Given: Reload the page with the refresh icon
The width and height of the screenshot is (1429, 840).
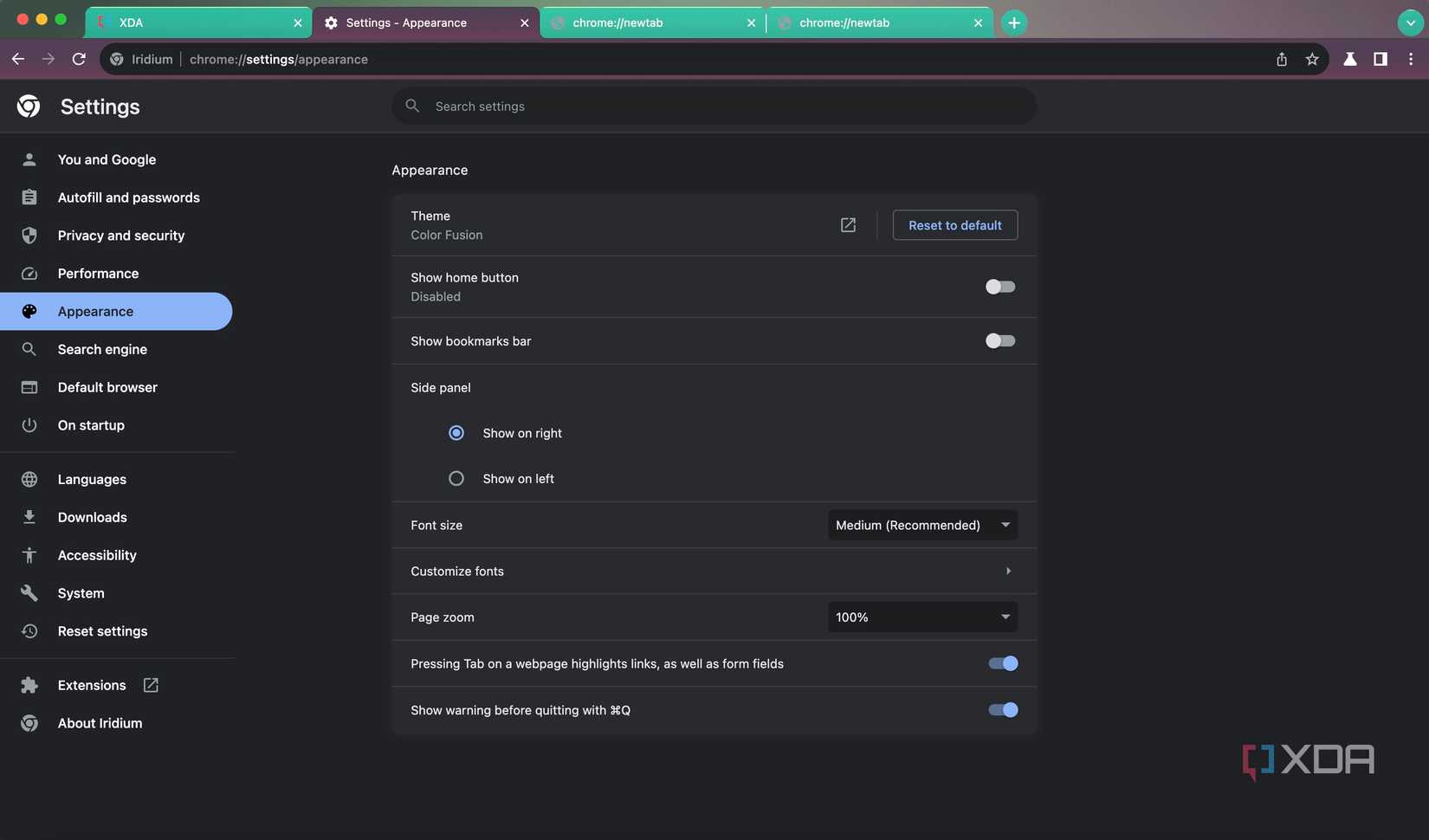Looking at the screenshot, I should pos(79,59).
